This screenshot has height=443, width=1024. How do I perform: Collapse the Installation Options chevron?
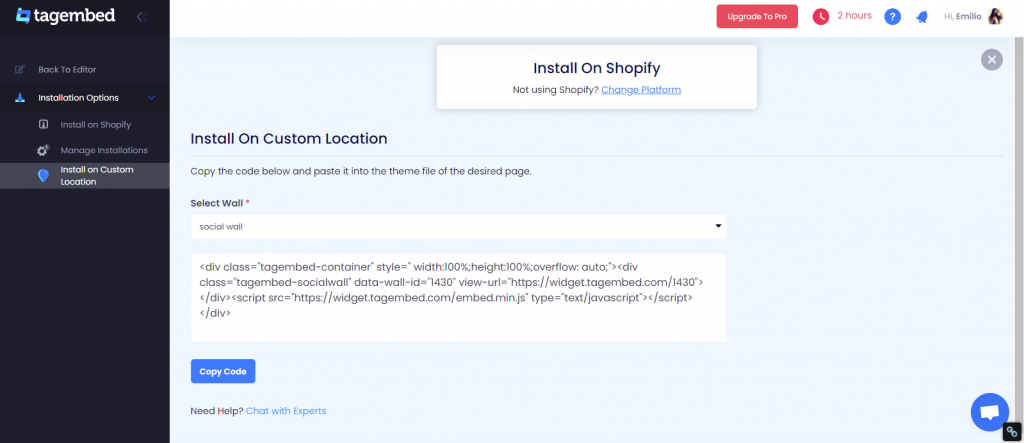tap(152, 98)
